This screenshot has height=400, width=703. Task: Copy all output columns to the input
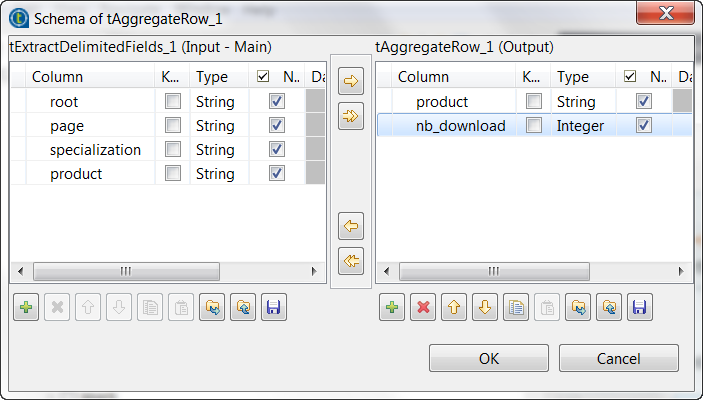[x=350, y=261]
